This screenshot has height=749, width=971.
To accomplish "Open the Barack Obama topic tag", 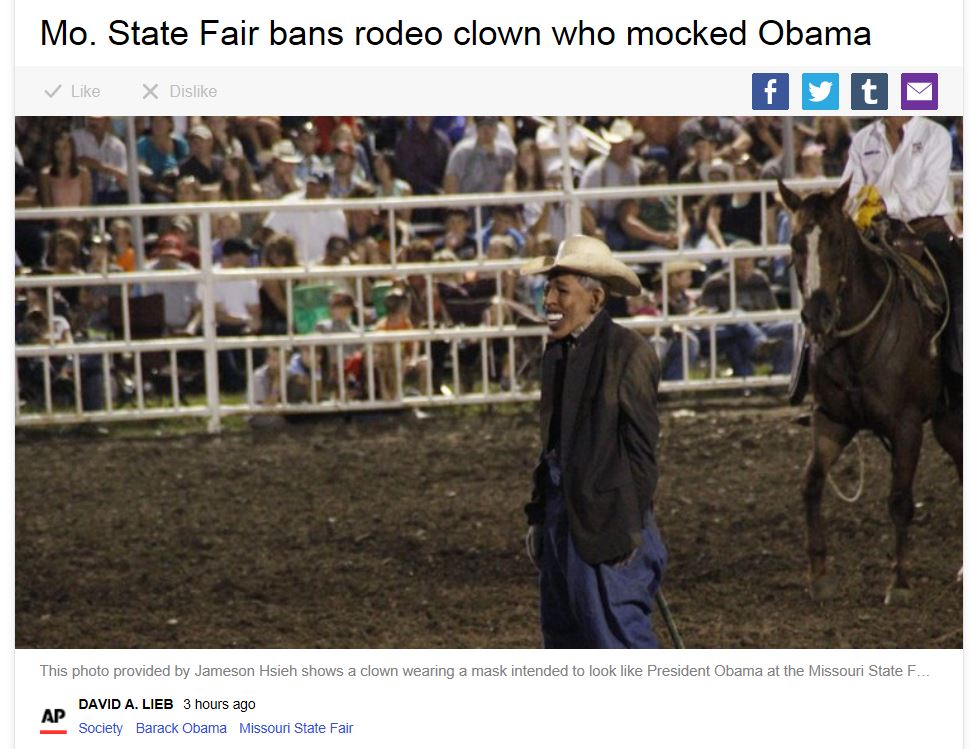I will (181, 728).
